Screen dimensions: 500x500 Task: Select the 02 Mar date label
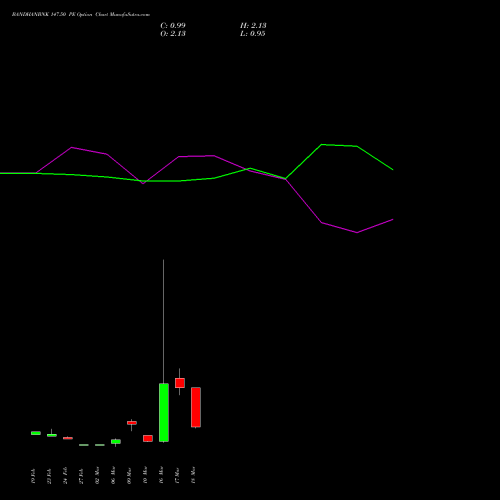coord(97,475)
